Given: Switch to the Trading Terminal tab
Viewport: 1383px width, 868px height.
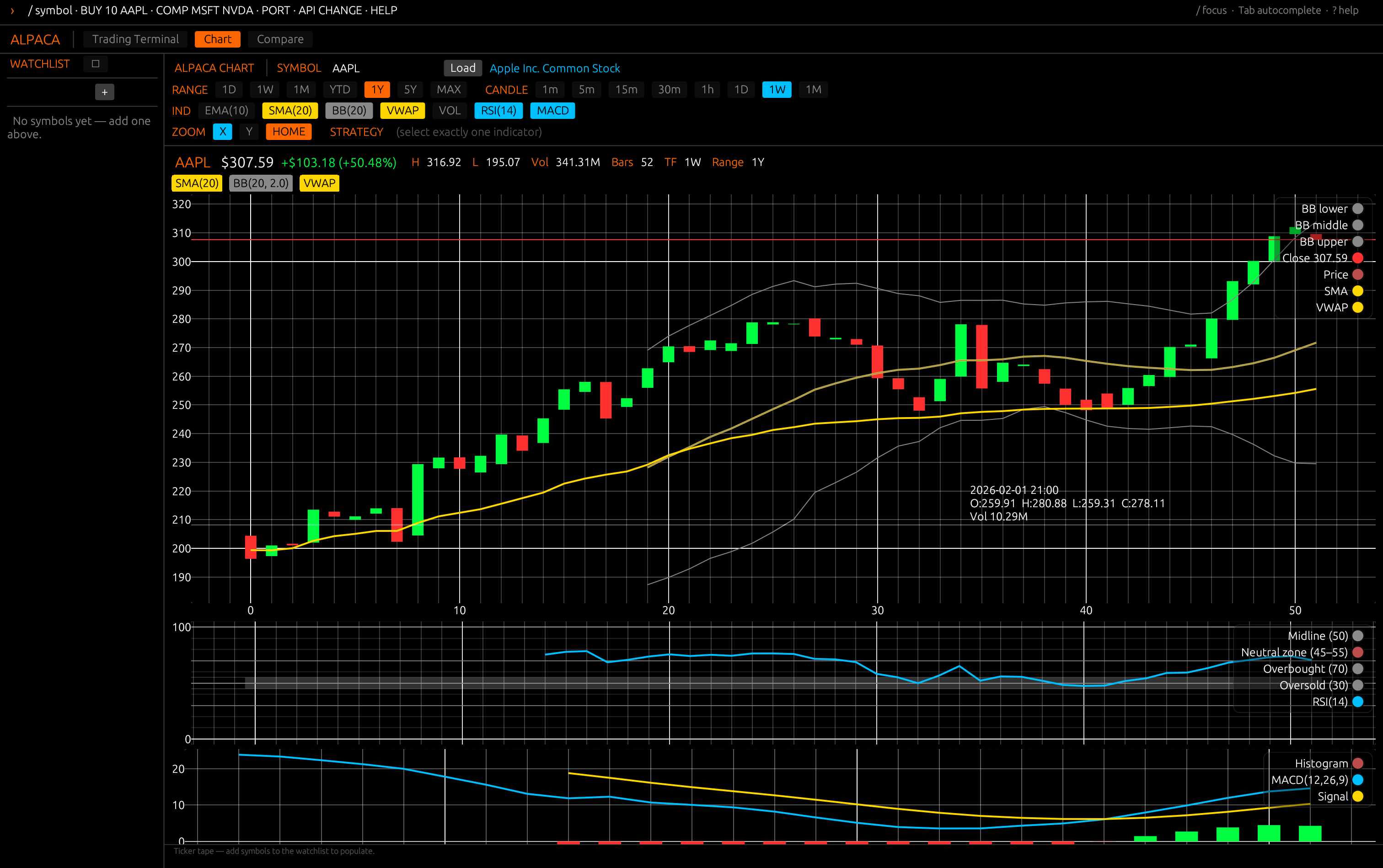Looking at the screenshot, I should 135,39.
